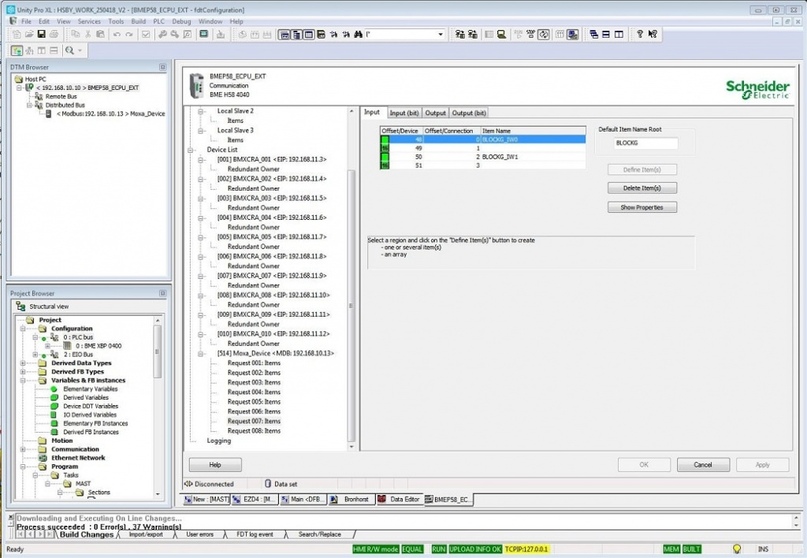This screenshot has height=558, width=807.
Task: Open the PLC menu
Action: coord(159,21)
